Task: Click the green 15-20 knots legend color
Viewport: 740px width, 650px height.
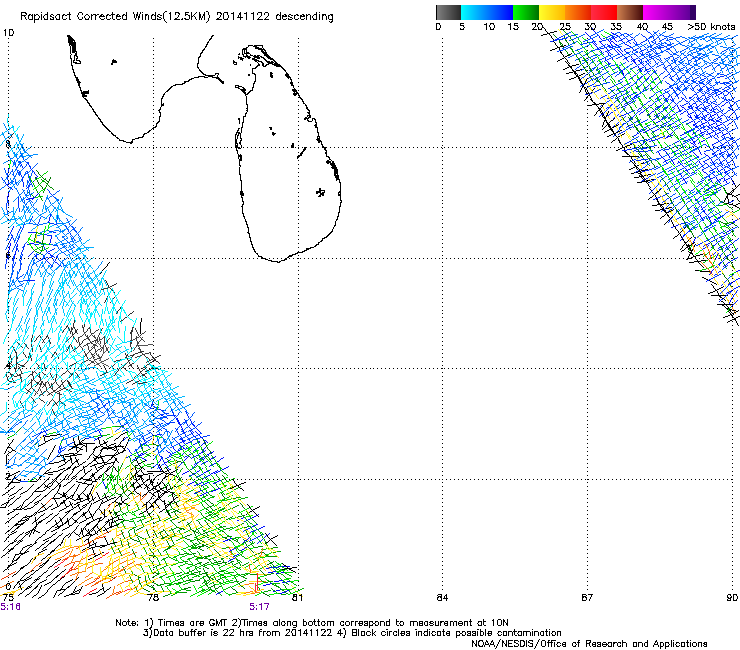Action: tap(526, 12)
